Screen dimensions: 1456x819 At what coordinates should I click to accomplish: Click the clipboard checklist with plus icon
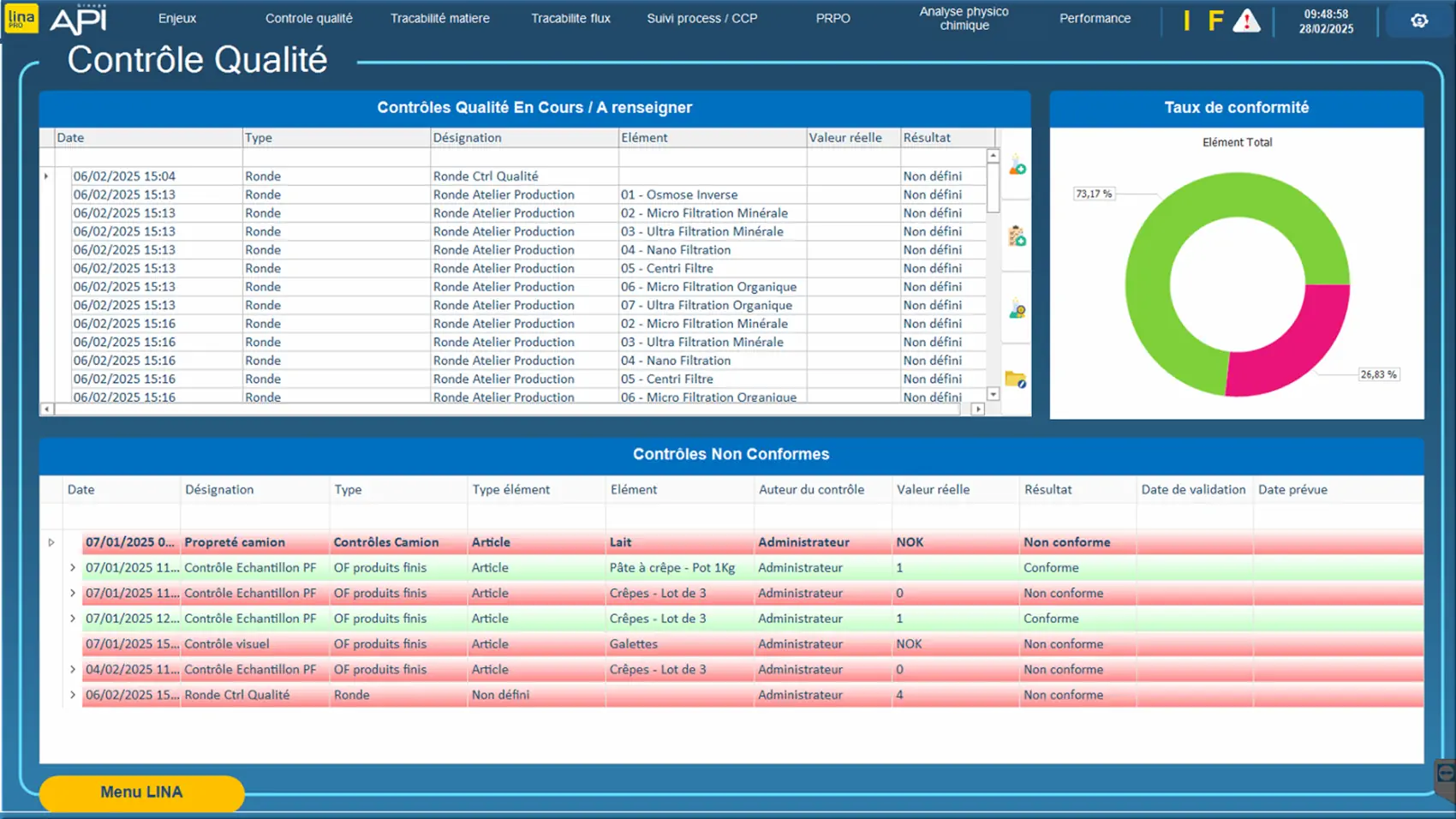point(1017,236)
